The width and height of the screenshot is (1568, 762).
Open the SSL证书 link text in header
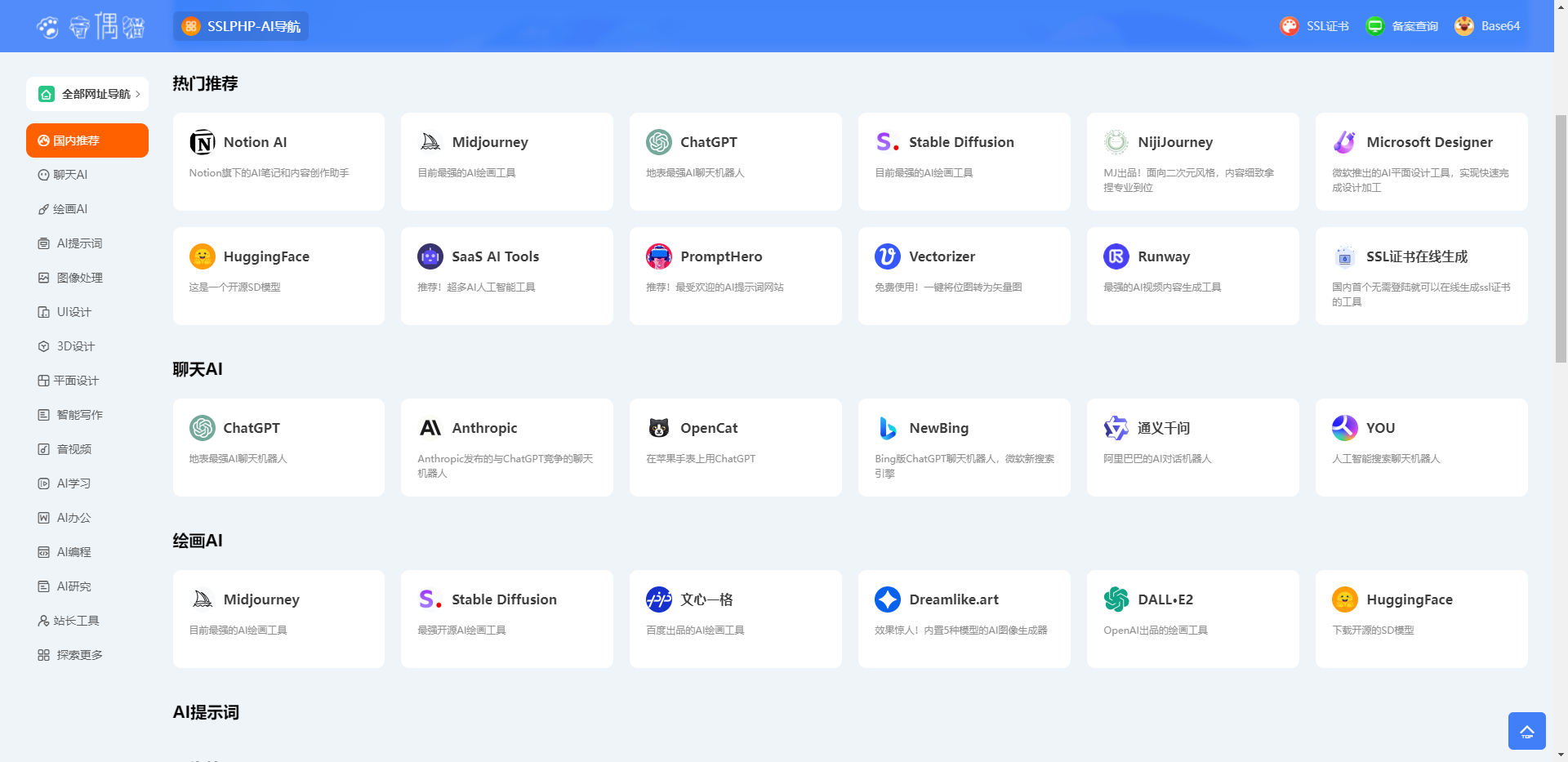(x=1328, y=26)
